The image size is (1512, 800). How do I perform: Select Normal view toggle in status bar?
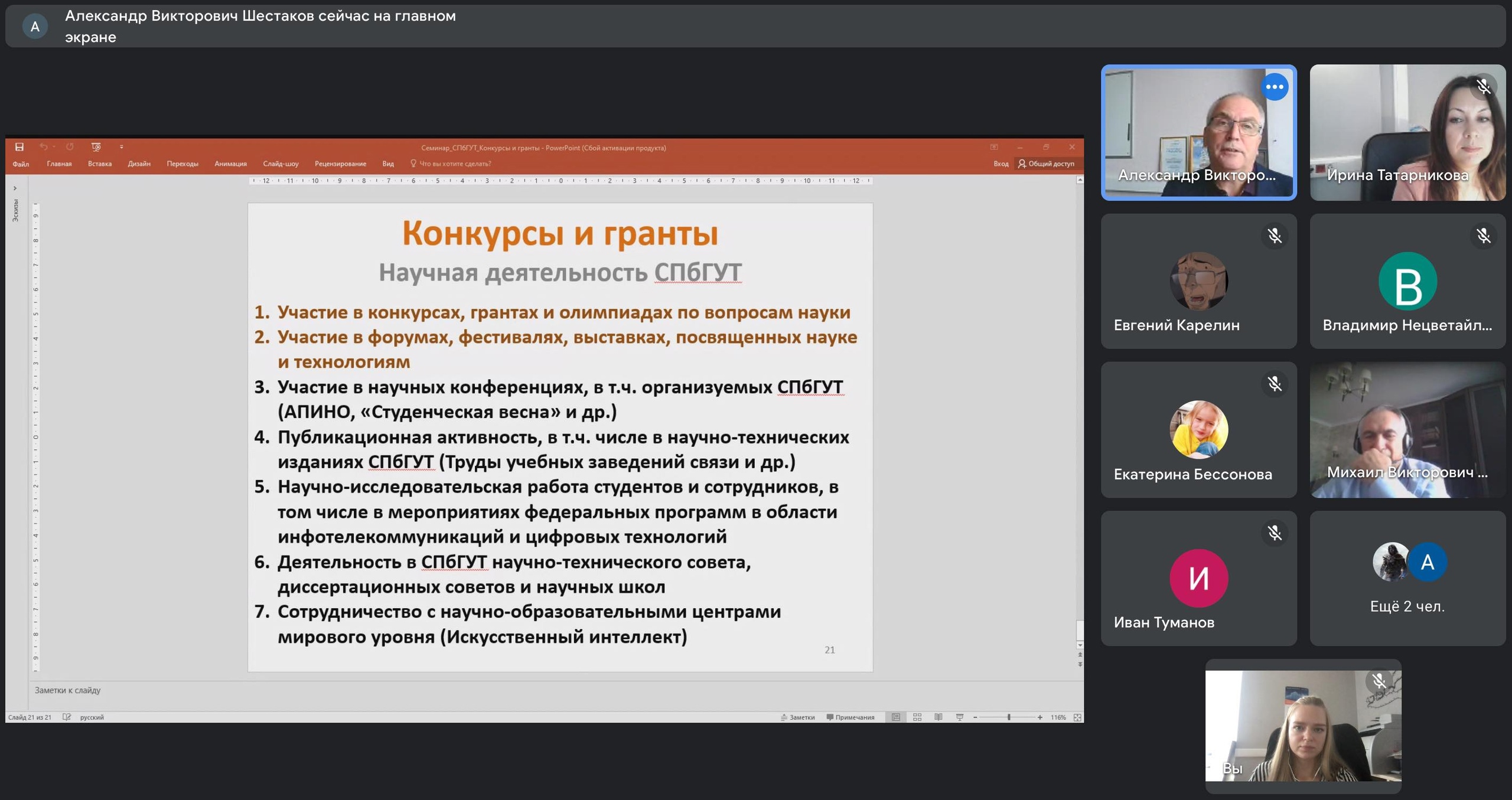[896, 717]
